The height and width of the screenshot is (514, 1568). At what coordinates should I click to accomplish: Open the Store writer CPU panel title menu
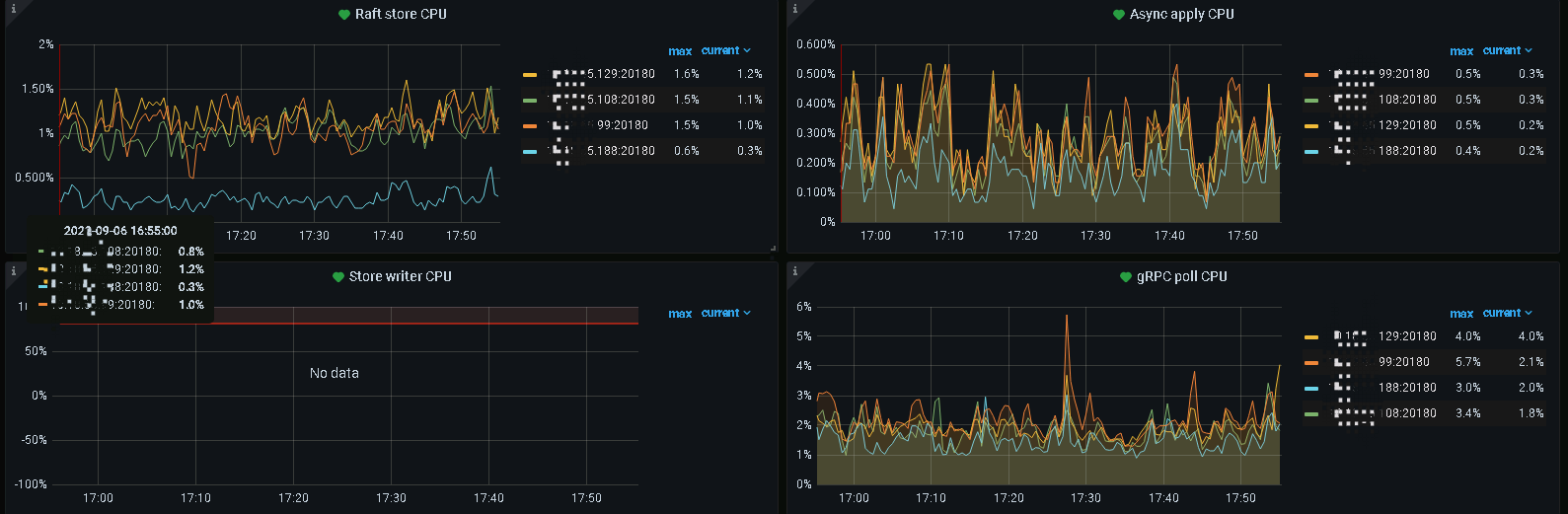400,277
